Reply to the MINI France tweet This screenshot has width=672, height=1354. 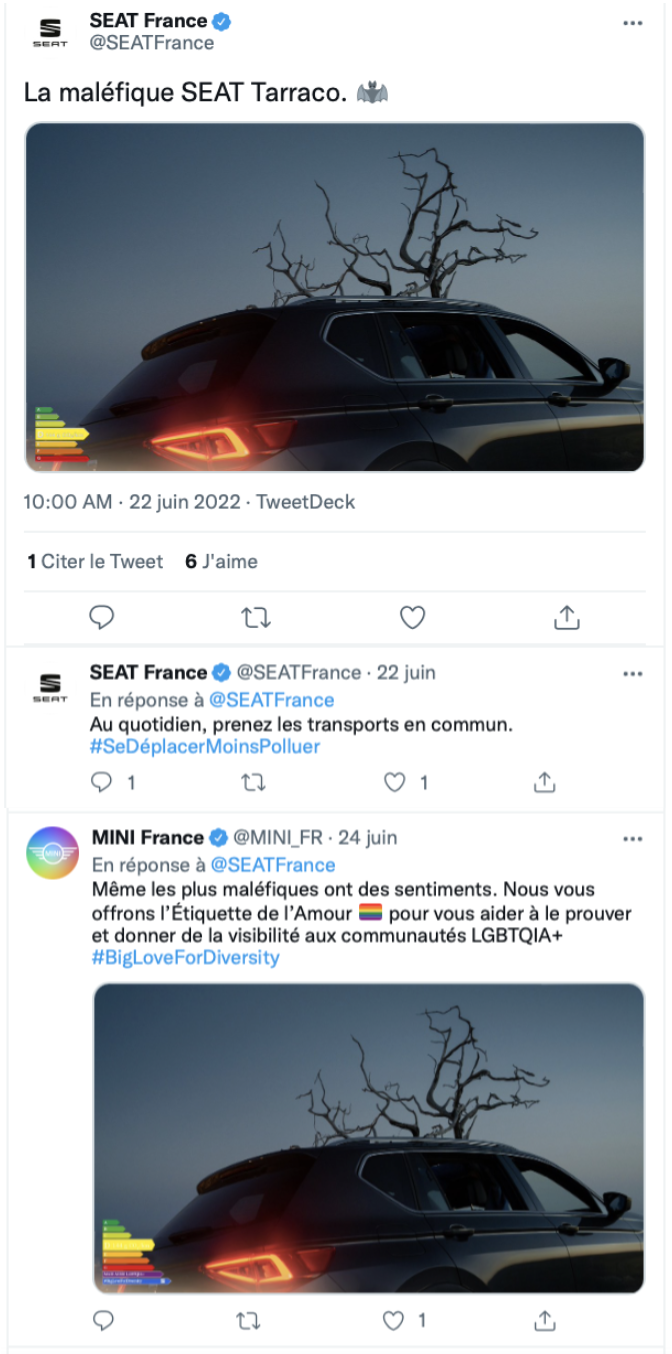click(x=103, y=1321)
